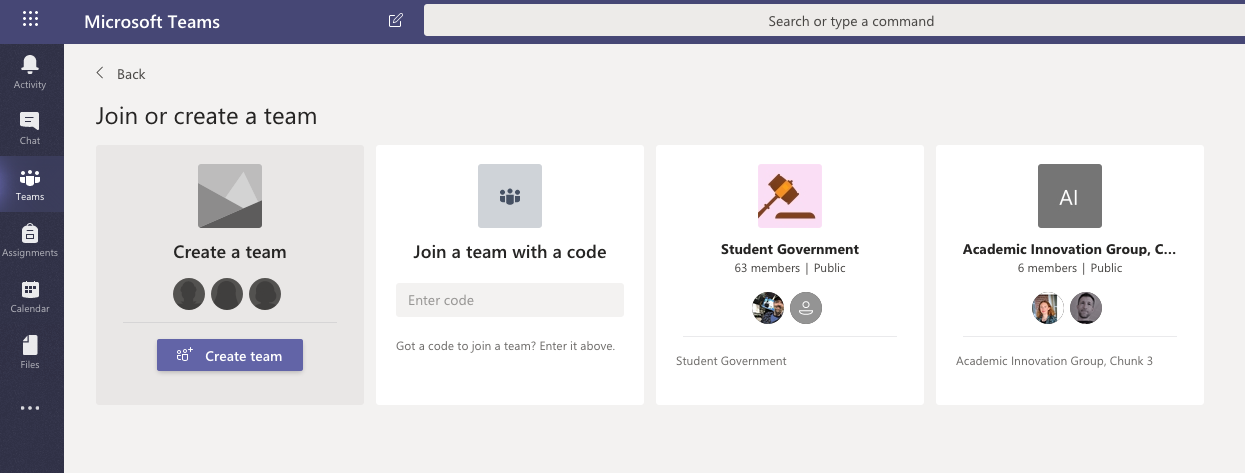Click the '63 members | Public' text

(790, 268)
